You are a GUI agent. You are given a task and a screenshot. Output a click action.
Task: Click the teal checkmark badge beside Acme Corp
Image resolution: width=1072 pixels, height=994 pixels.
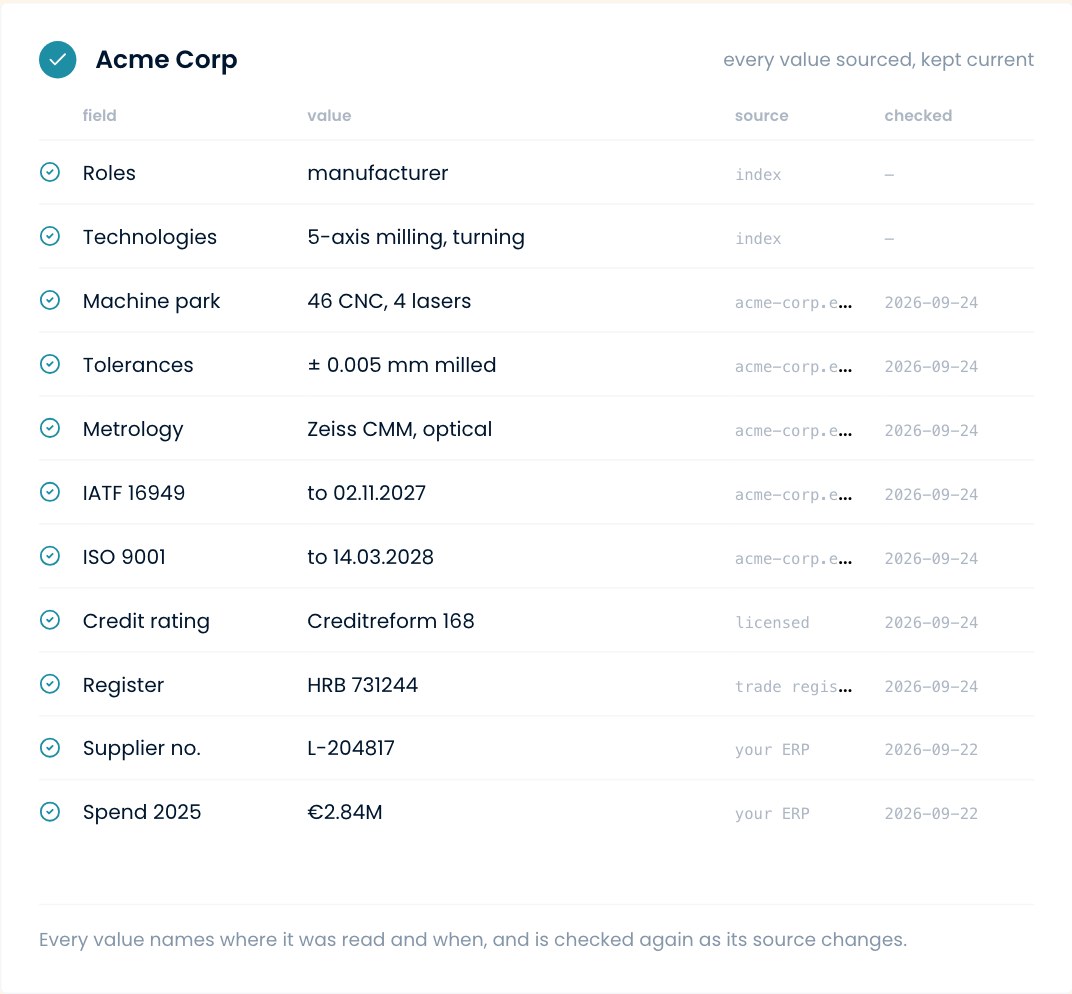57,59
